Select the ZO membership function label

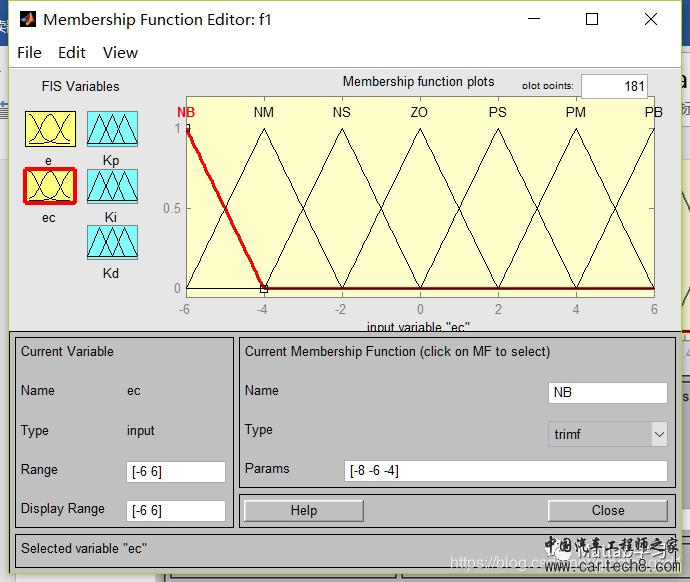(419, 112)
